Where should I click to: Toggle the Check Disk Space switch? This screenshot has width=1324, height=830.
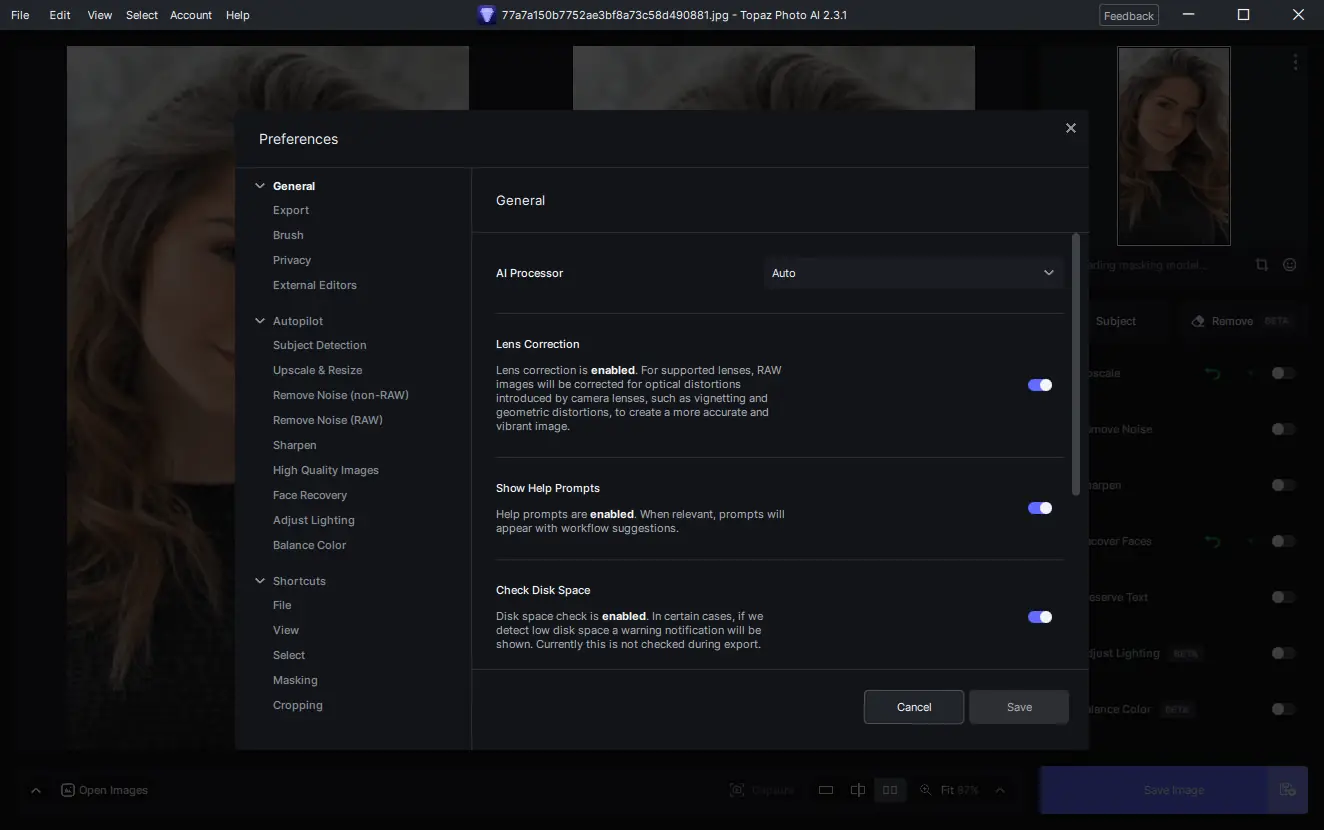click(x=1040, y=617)
